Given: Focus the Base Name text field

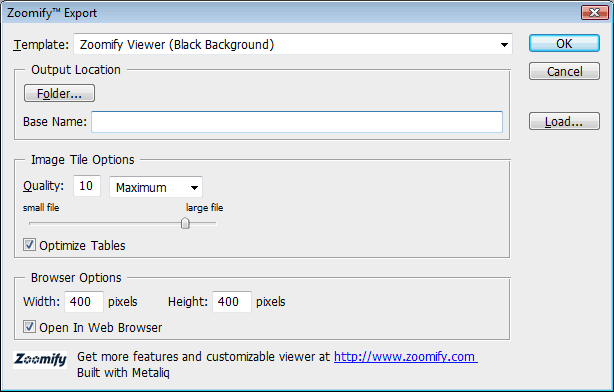Looking at the screenshot, I should tap(297, 122).
